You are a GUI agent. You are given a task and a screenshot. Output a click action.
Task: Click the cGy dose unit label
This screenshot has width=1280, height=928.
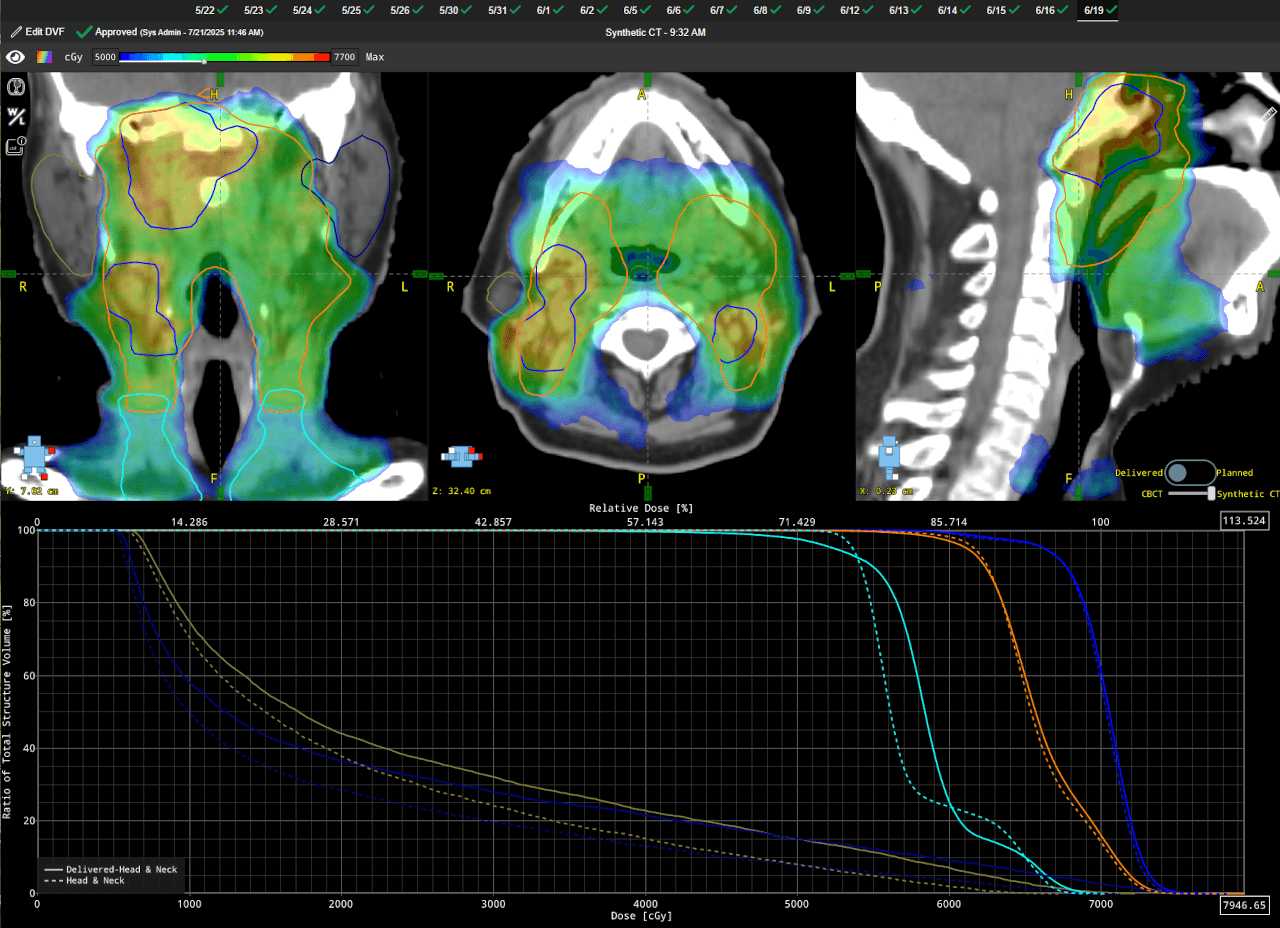(x=74, y=57)
